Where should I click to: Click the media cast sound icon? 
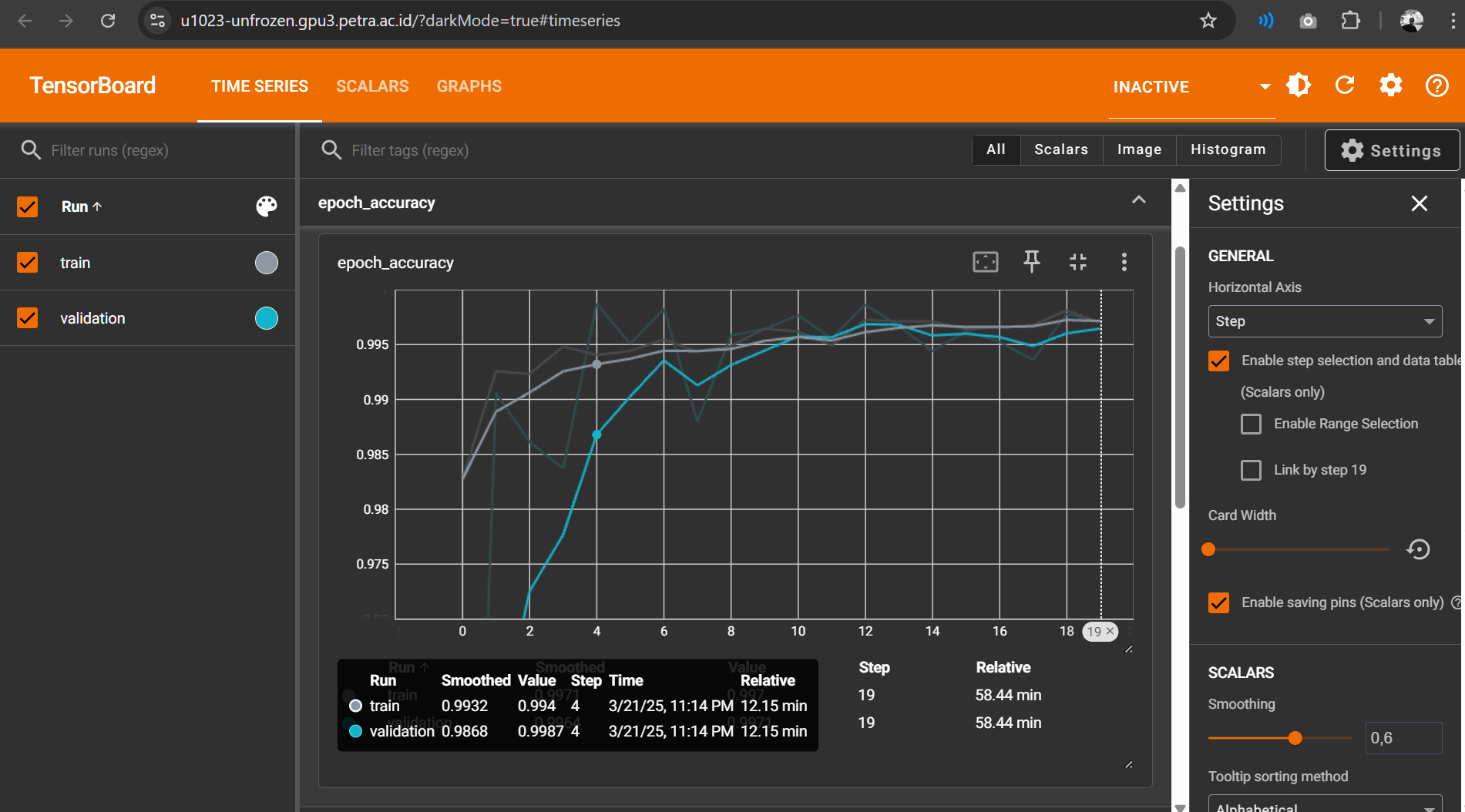pyautogui.click(x=1265, y=21)
